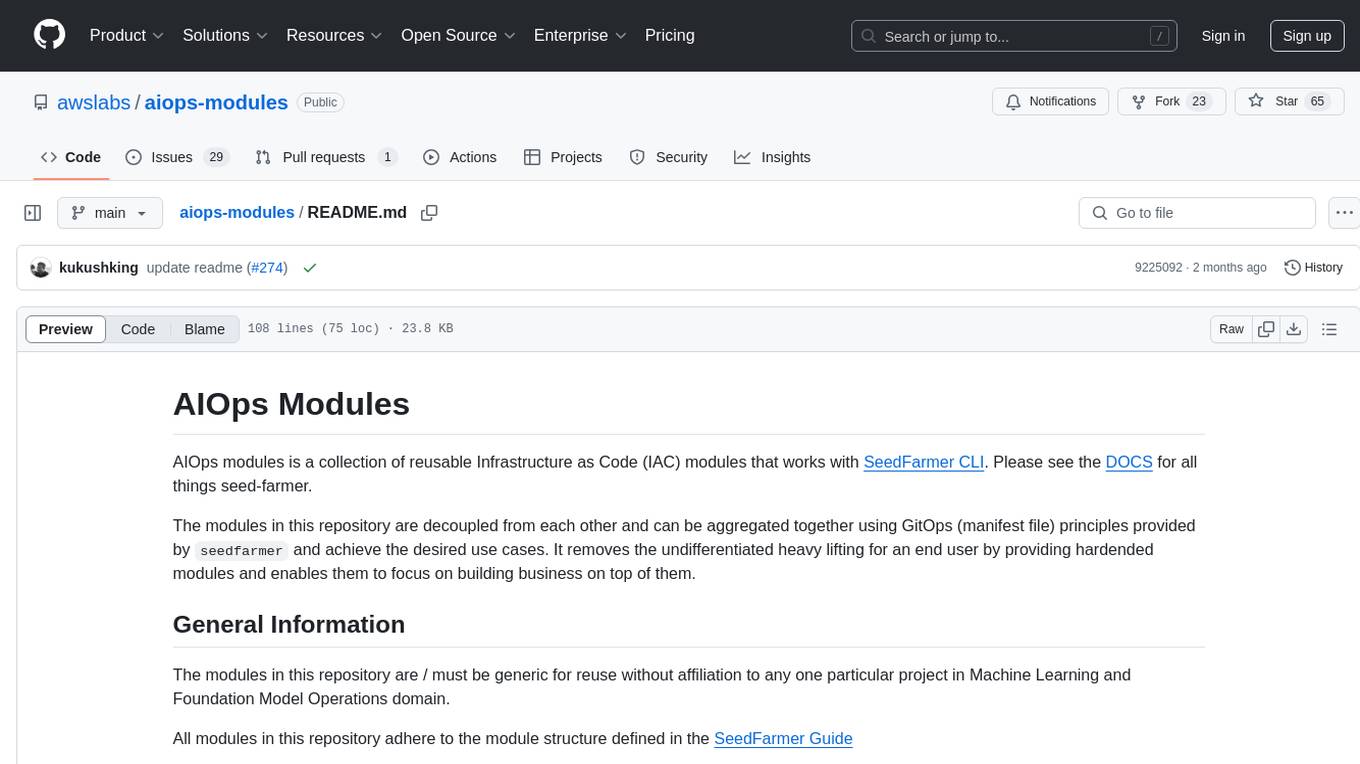The width and height of the screenshot is (1360, 764).
Task: Open the file History
Action: [x=1313, y=268]
